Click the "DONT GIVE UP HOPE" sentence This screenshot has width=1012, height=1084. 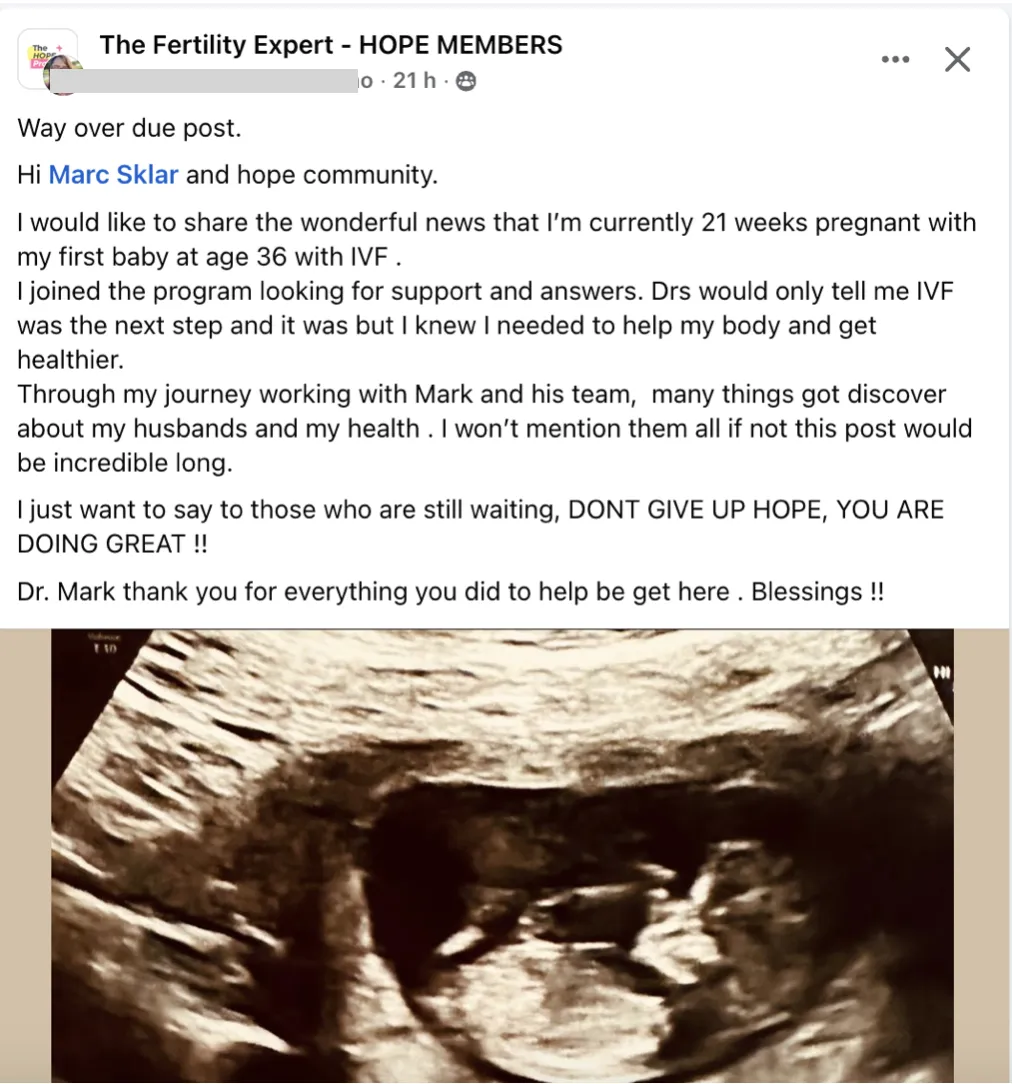[x=480, y=527]
